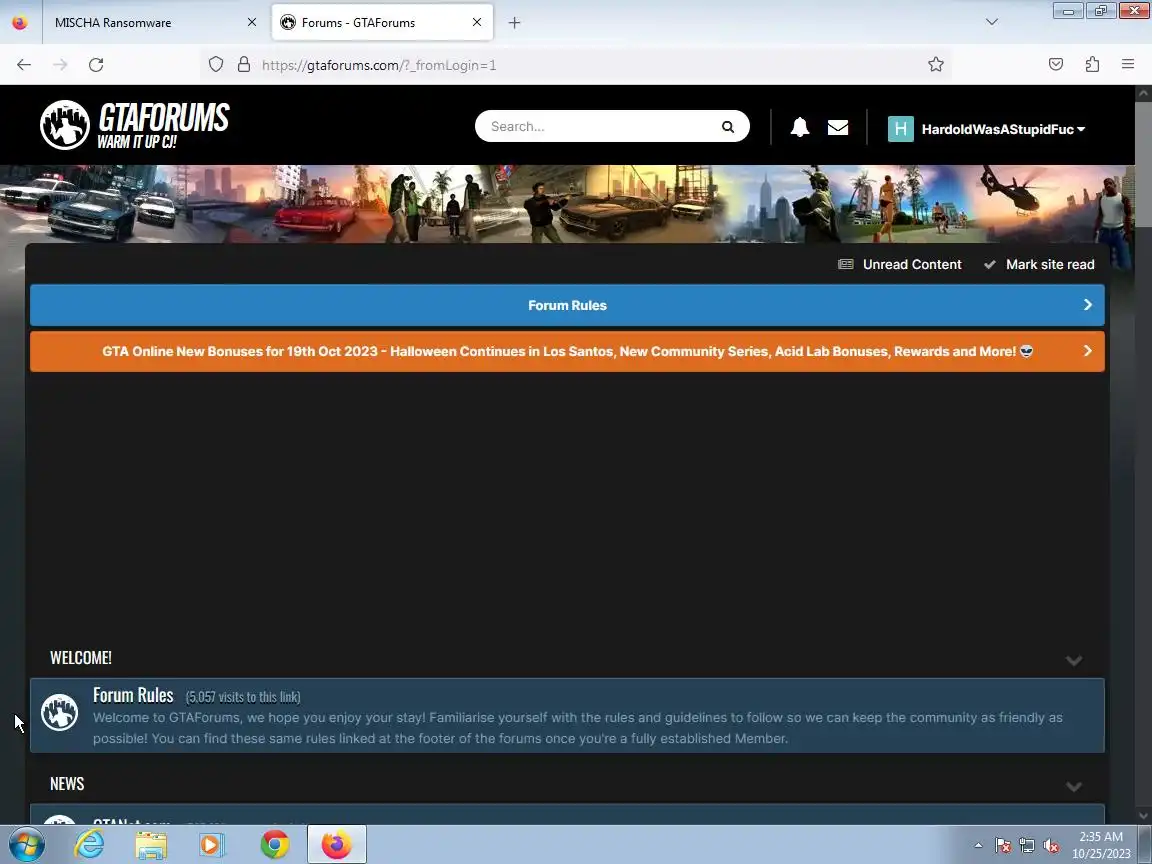Open the Pocket save icon
The height and width of the screenshot is (864, 1152).
[1056, 65]
